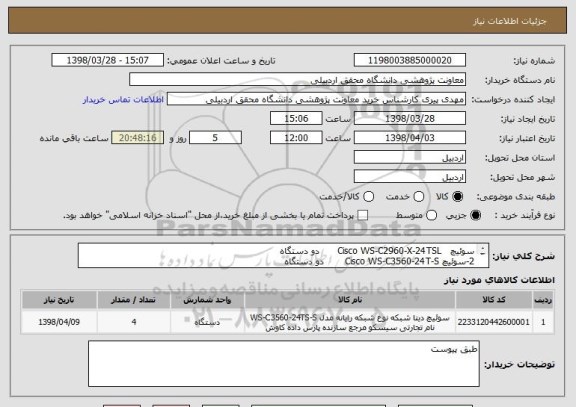Tick the اسناد خزانه اسلامی payment checkbox
The width and height of the screenshot is (576, 407).
click(363, 216)
